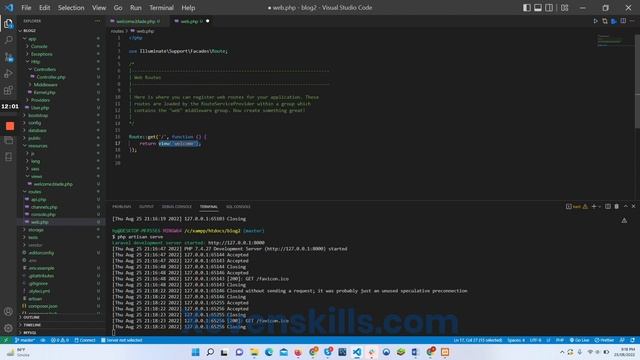Open the Search view in the activity bar

click(8, 40)
